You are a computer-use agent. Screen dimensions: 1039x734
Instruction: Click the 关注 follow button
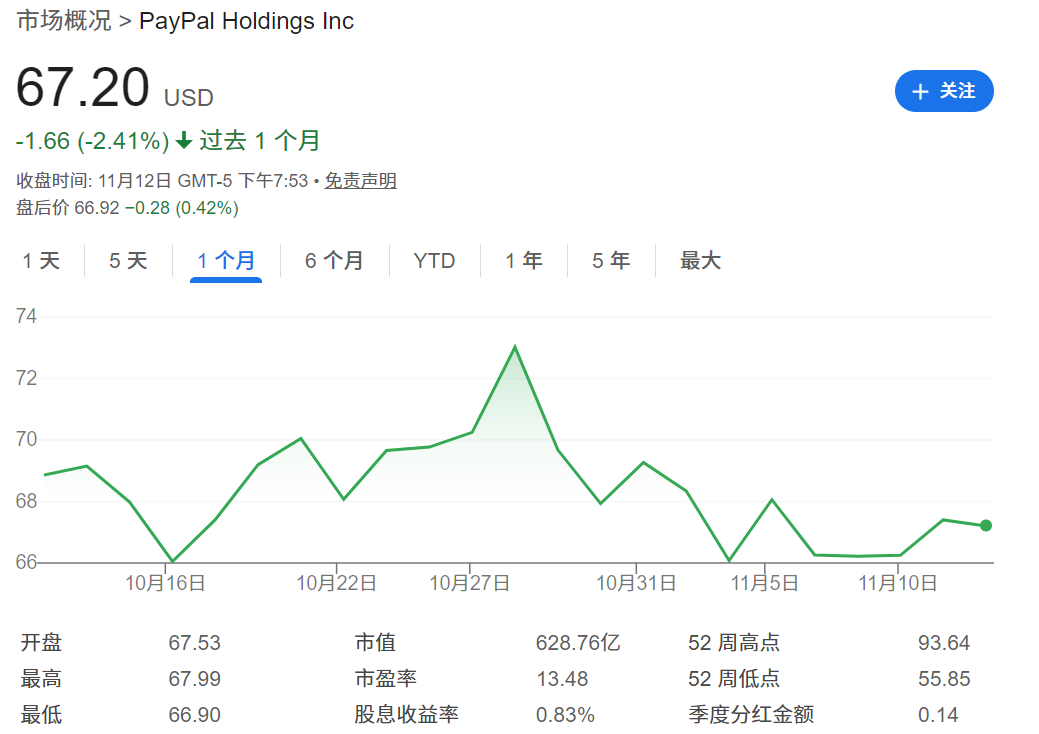pos(944,91)
